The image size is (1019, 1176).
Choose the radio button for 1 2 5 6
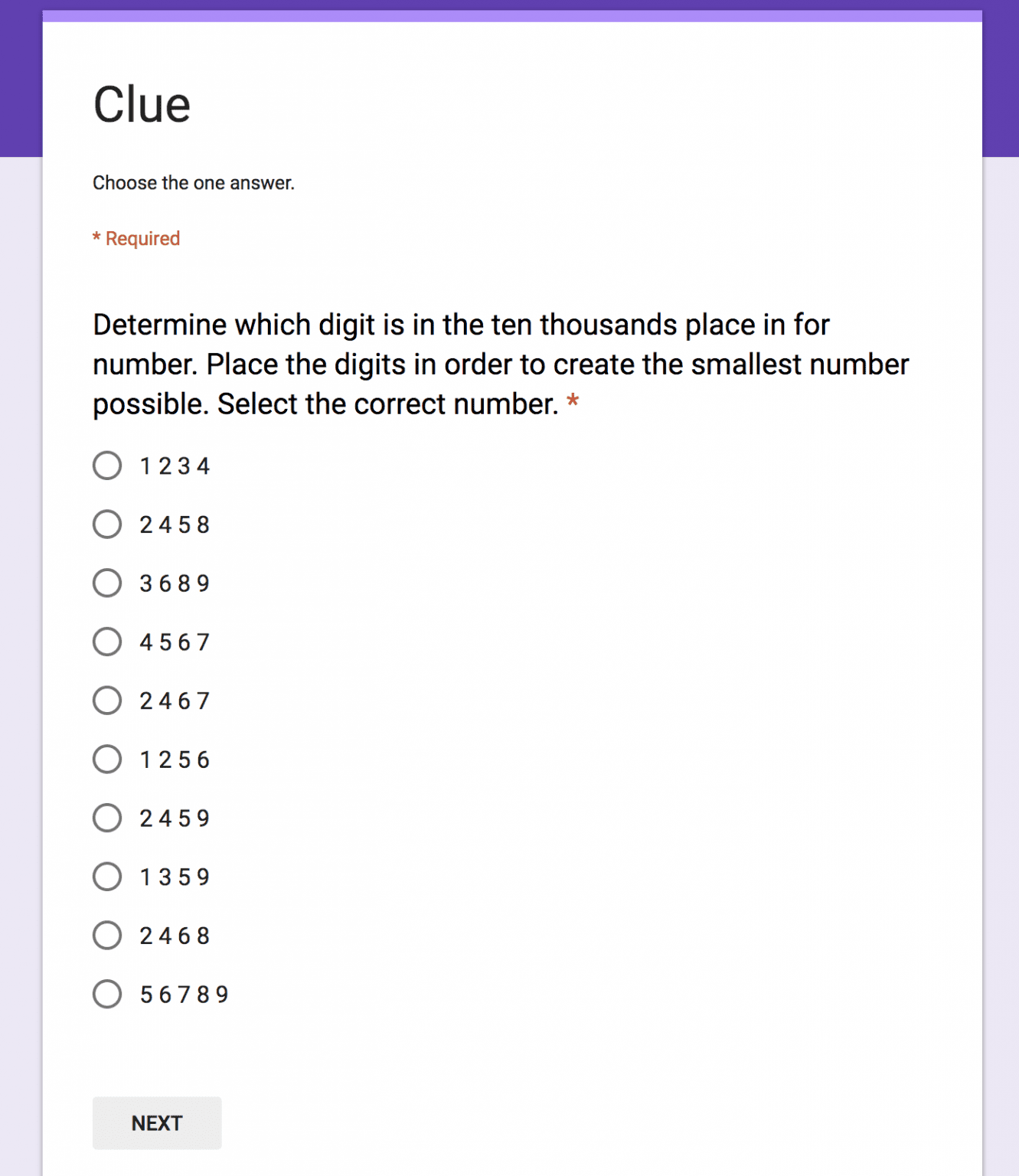click(107, 759)
